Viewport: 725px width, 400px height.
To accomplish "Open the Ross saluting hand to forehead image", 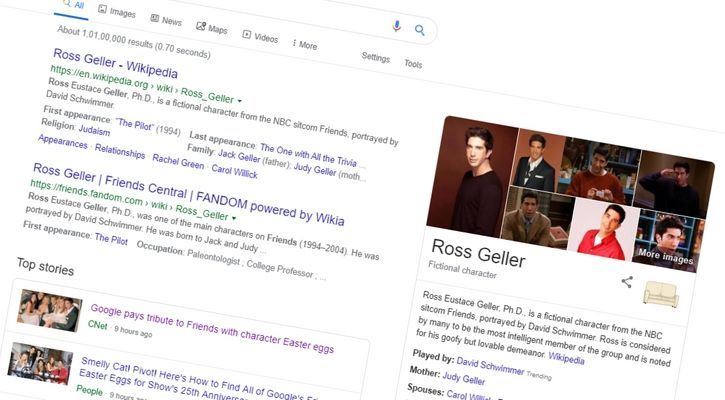I will (x=674, y=185).
